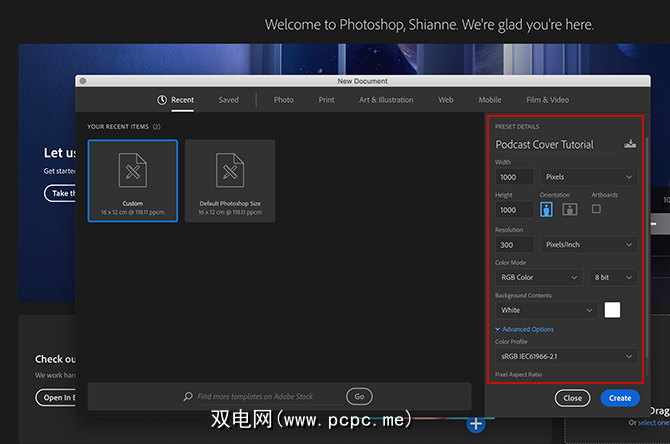
Task: Click the Height field showing 1000
Action: coord(514,210)
